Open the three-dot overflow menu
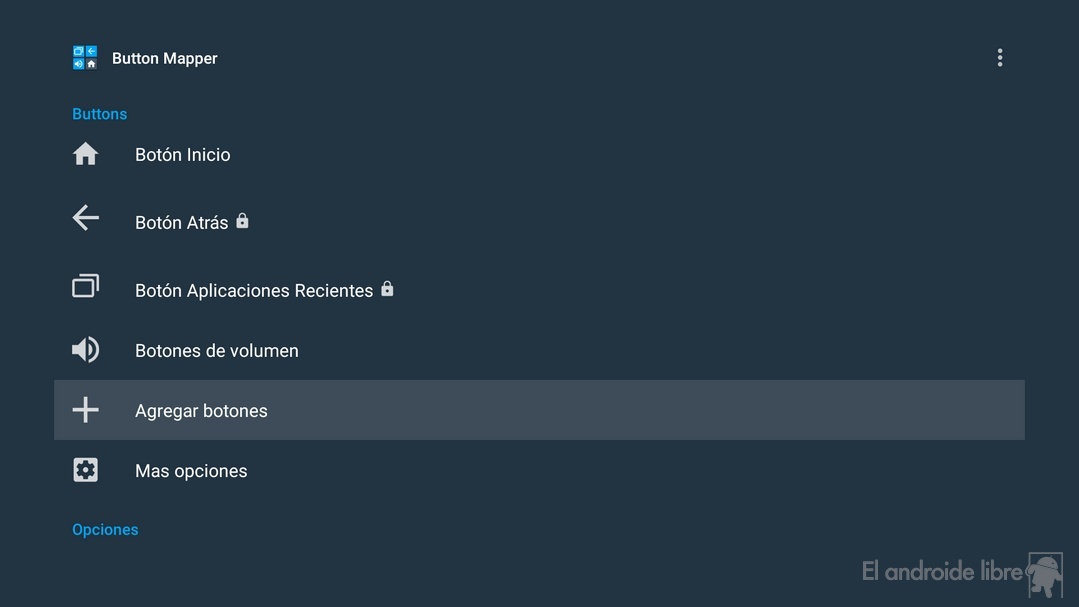 (x=999, y=58)
